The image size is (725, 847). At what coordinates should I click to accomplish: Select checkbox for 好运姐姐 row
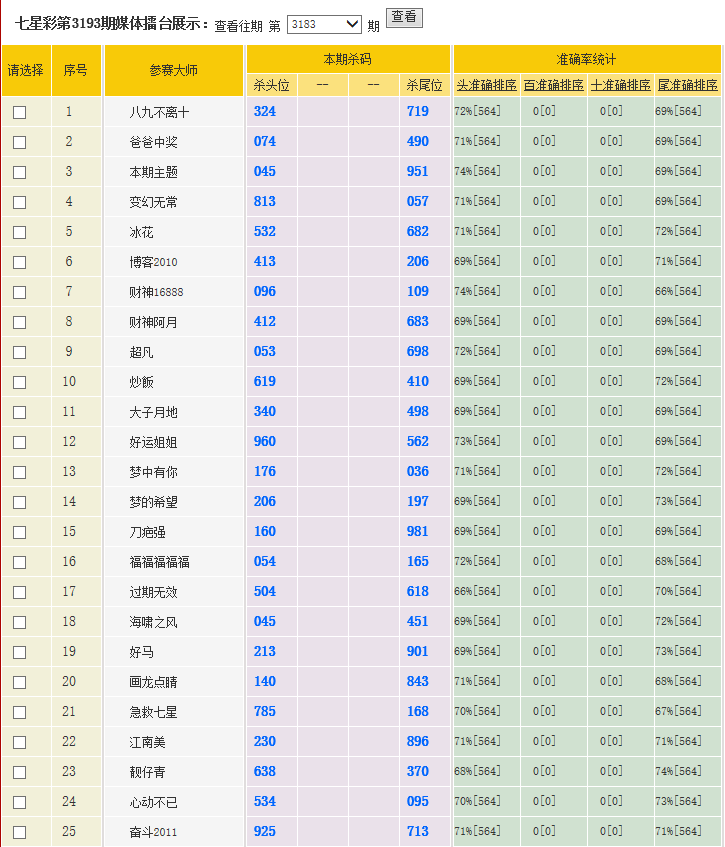pos(19,442)
